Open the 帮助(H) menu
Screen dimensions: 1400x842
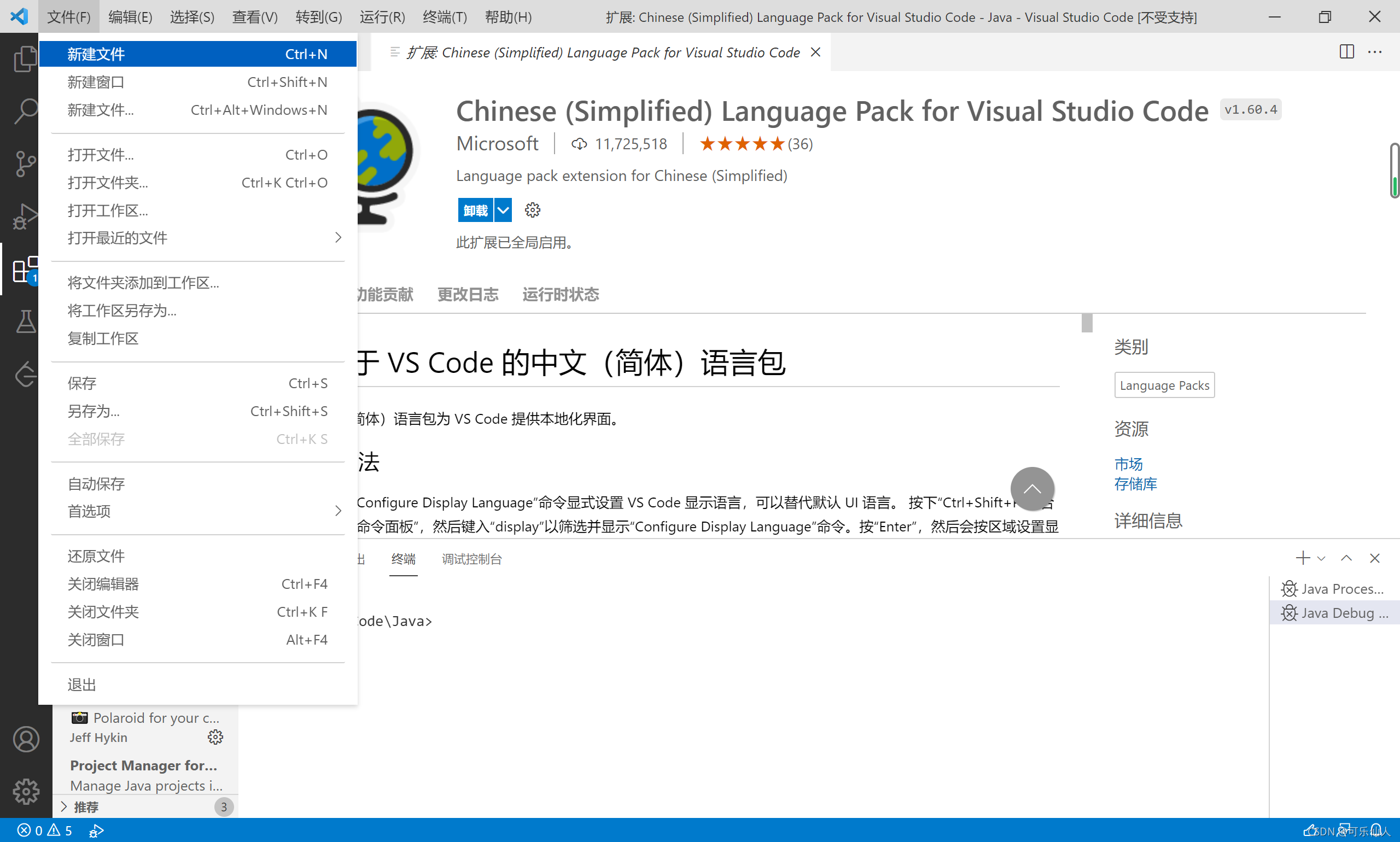509,17
